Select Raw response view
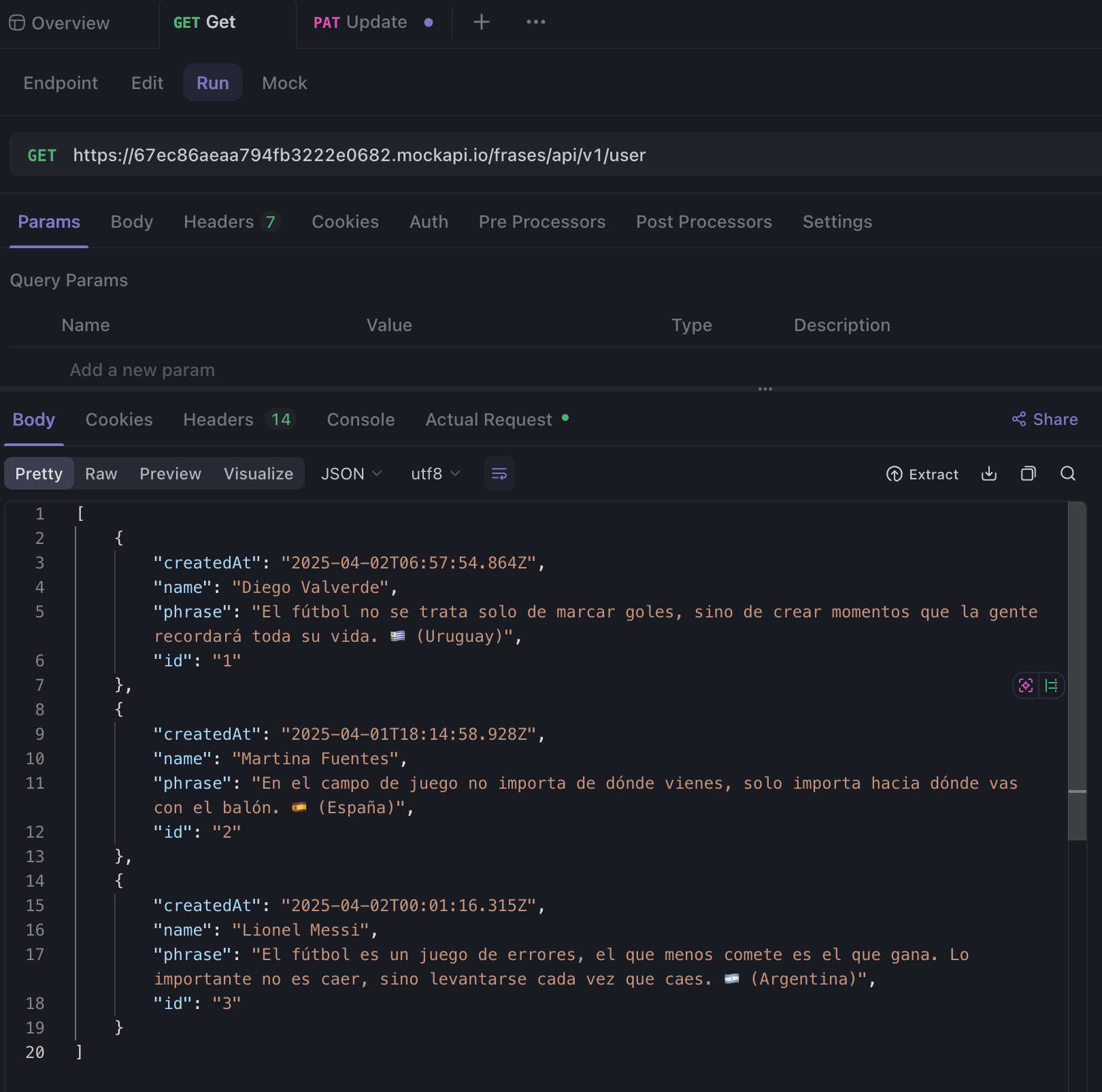The image size is (1102, 1092). tap(101, 473)
